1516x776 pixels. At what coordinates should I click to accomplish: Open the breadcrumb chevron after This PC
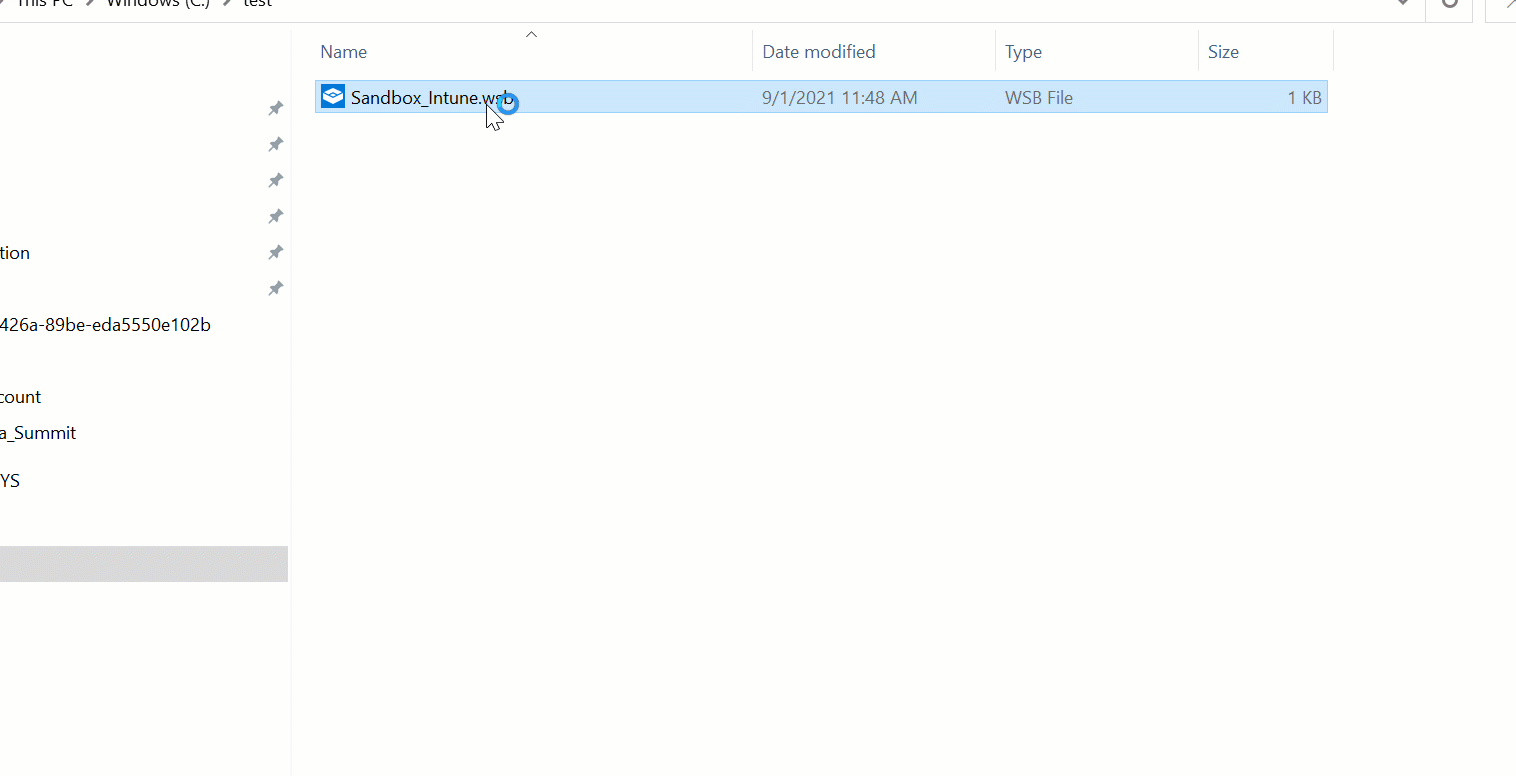(x=88, y=3)
